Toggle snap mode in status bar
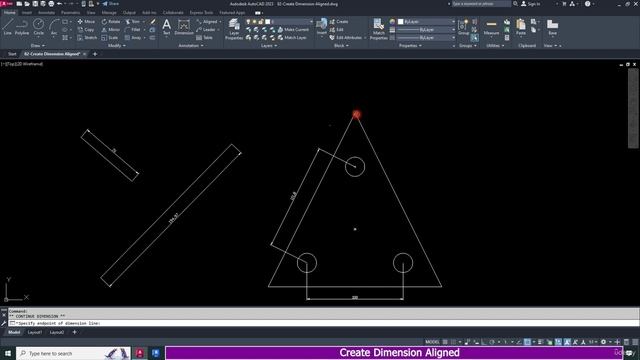The height and width of the screenshot is (360, 640). coord(453,342)
